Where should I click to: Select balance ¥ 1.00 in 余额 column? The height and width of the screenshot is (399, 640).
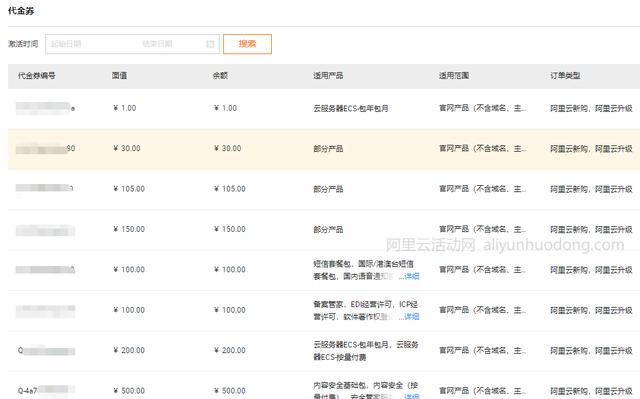click(x=225, y=108)
